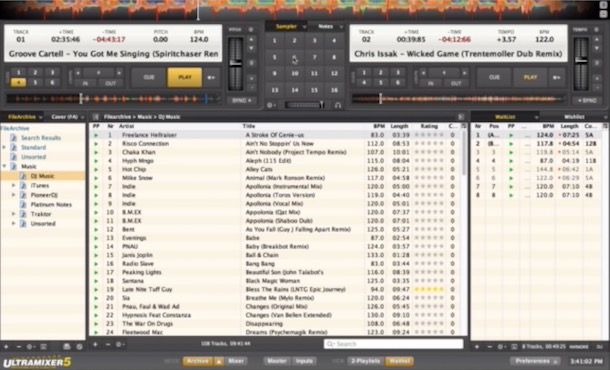Click the preview arrow for Santana row
Viewport: 610px width, 370px height.
[x=96, y=281]
